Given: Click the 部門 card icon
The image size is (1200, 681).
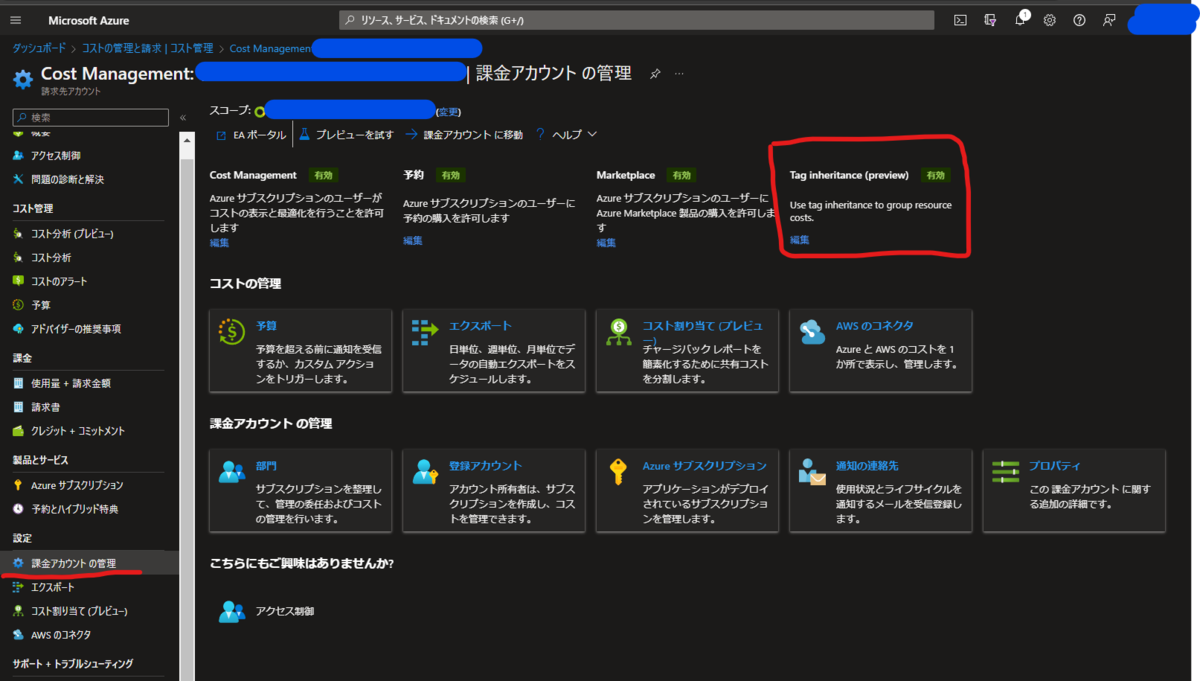Looking at the screenshot, I should (x=232, y=472).
